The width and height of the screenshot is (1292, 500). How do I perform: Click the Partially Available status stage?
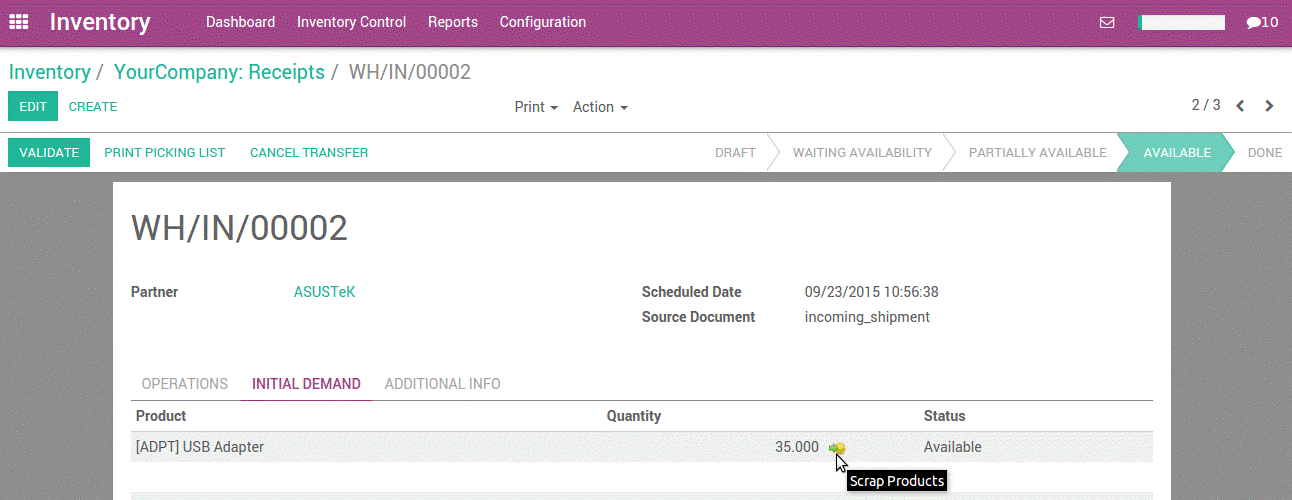(1038, 153)
